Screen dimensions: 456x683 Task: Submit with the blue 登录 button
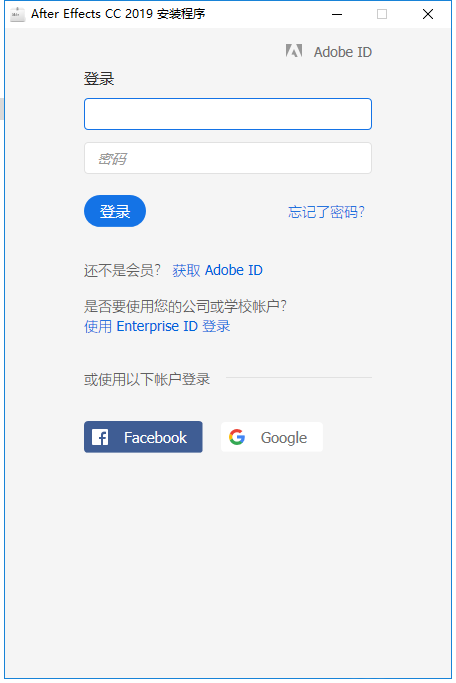tap(115, 211)
